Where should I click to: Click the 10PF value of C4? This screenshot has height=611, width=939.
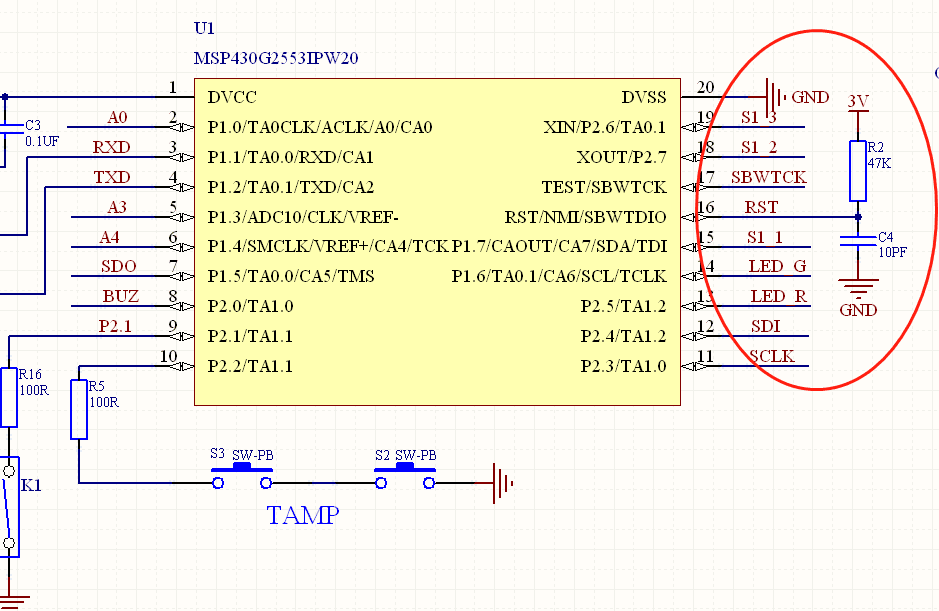coord(892,252)
